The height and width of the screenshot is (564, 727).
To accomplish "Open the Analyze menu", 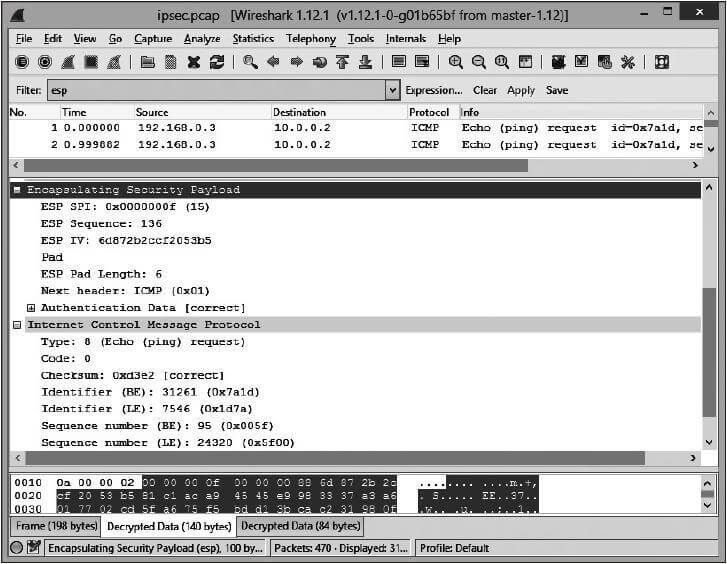I will [202, 38].
